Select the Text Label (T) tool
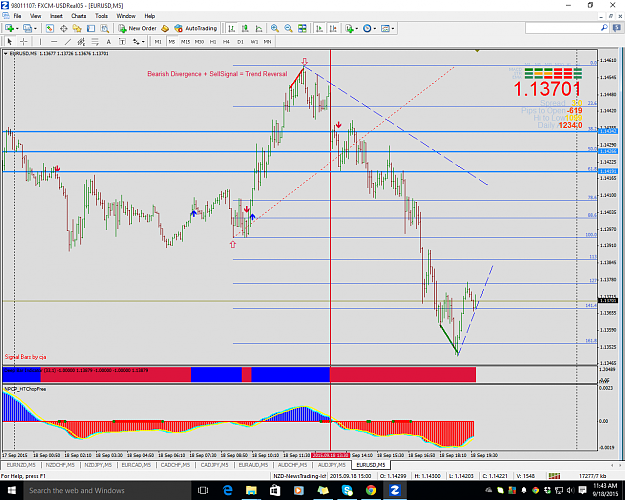This screenshot has height=500, width=625. click(122, 41)
